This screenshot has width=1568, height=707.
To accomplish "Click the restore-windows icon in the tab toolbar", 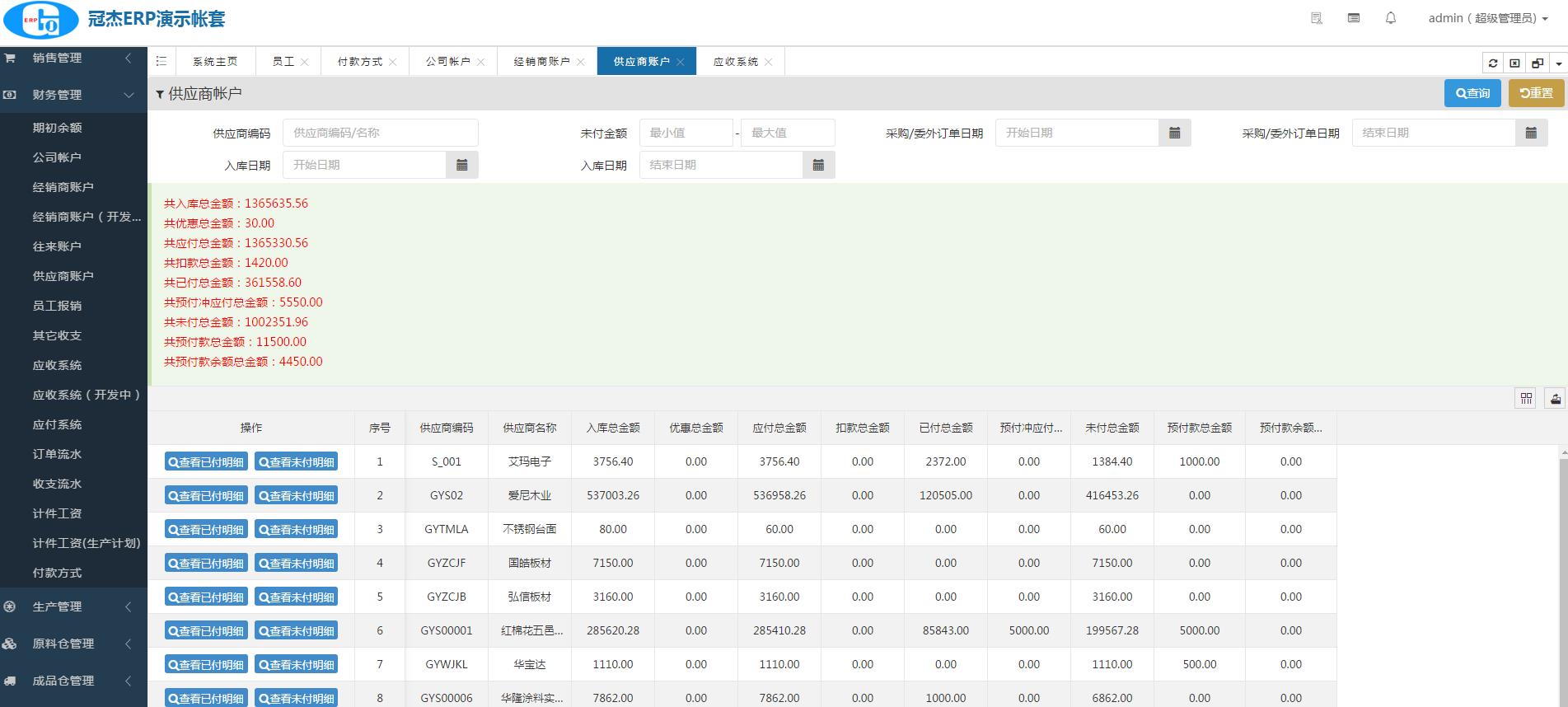I will pyautogui.click(x=1537, y=63).
